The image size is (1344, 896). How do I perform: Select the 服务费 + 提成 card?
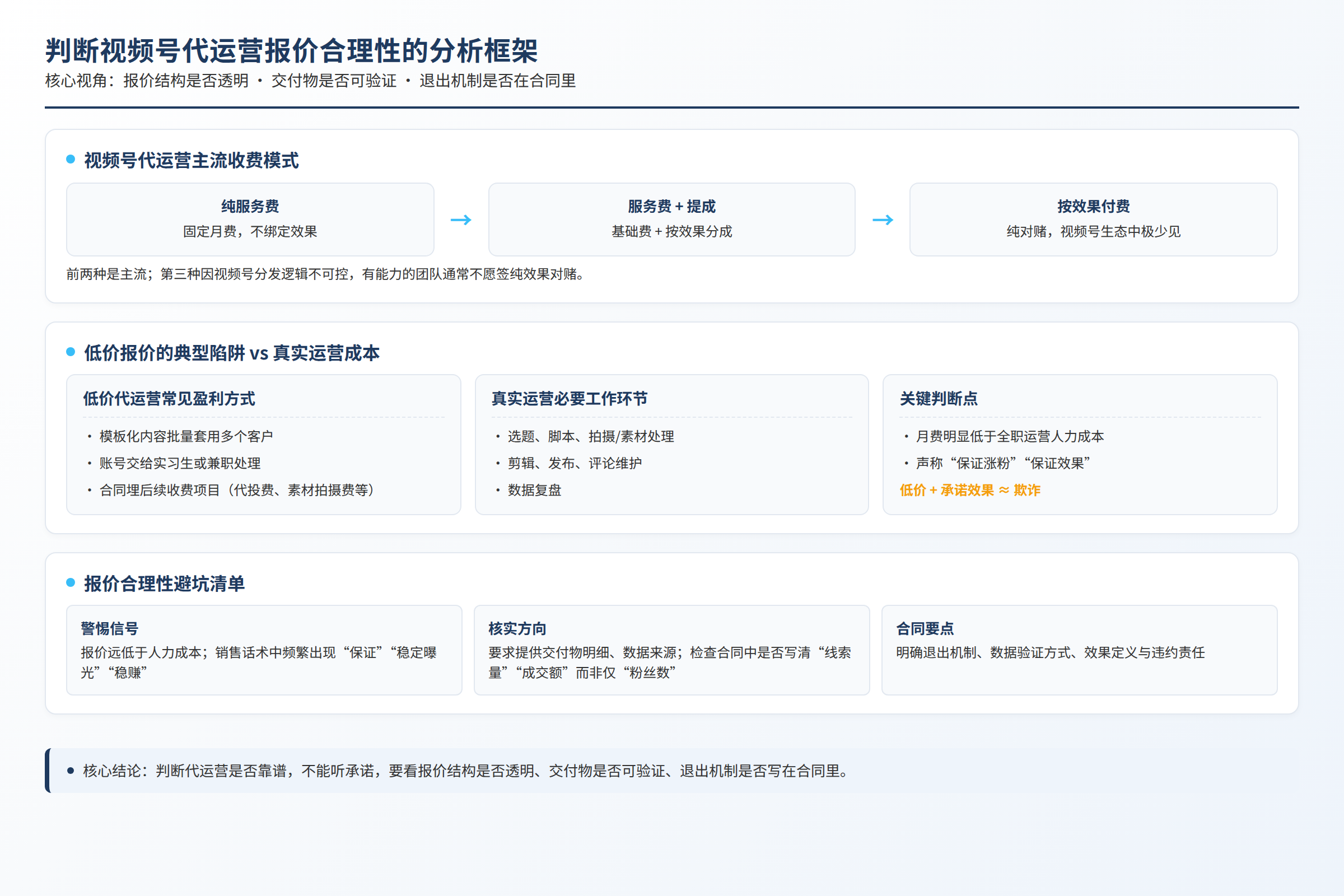pyautogui.click(x=671, y=220)
